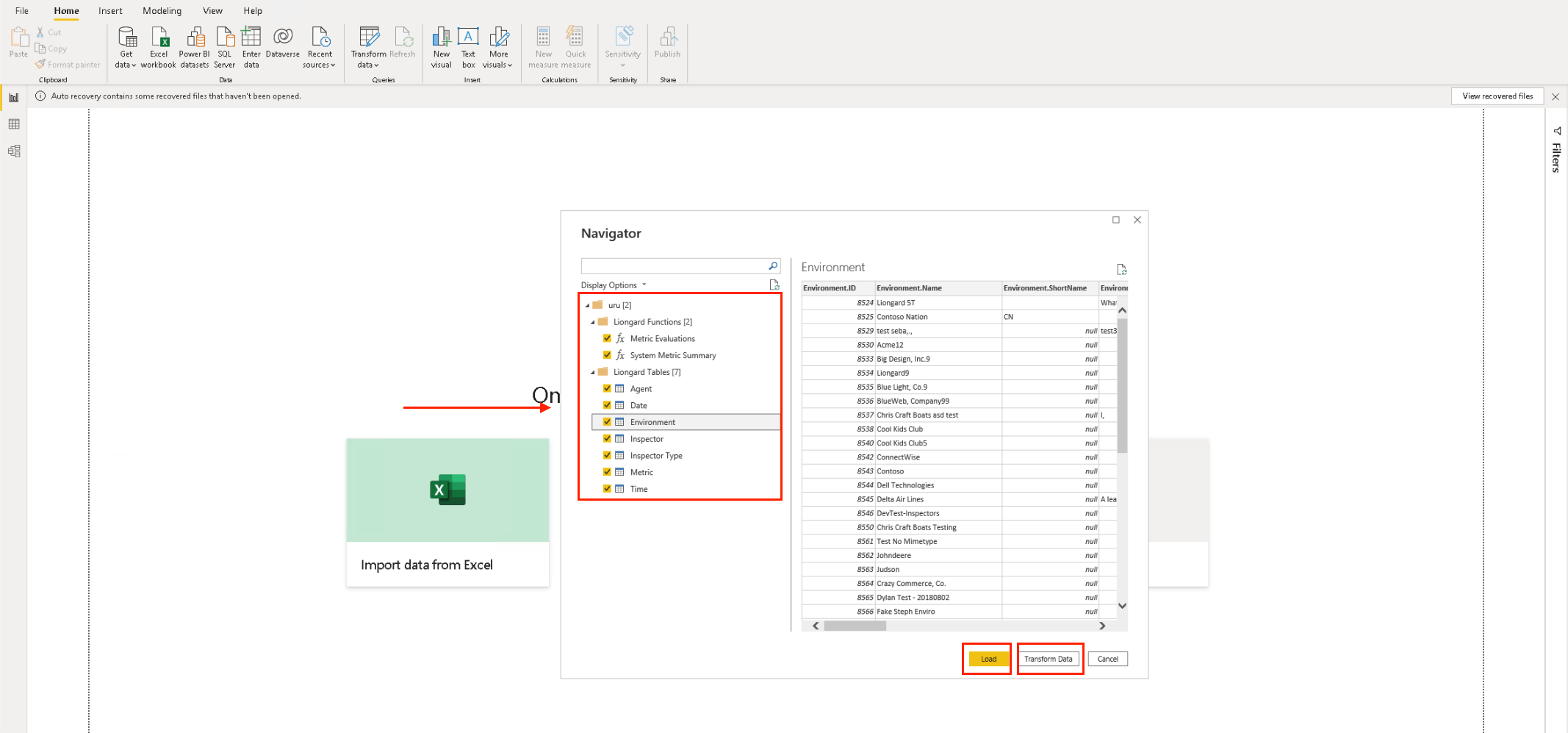The width and height of the screenshot is (1568, 733).
Task: Toggle the Date table checkbox
Action: tap(607, 405)
